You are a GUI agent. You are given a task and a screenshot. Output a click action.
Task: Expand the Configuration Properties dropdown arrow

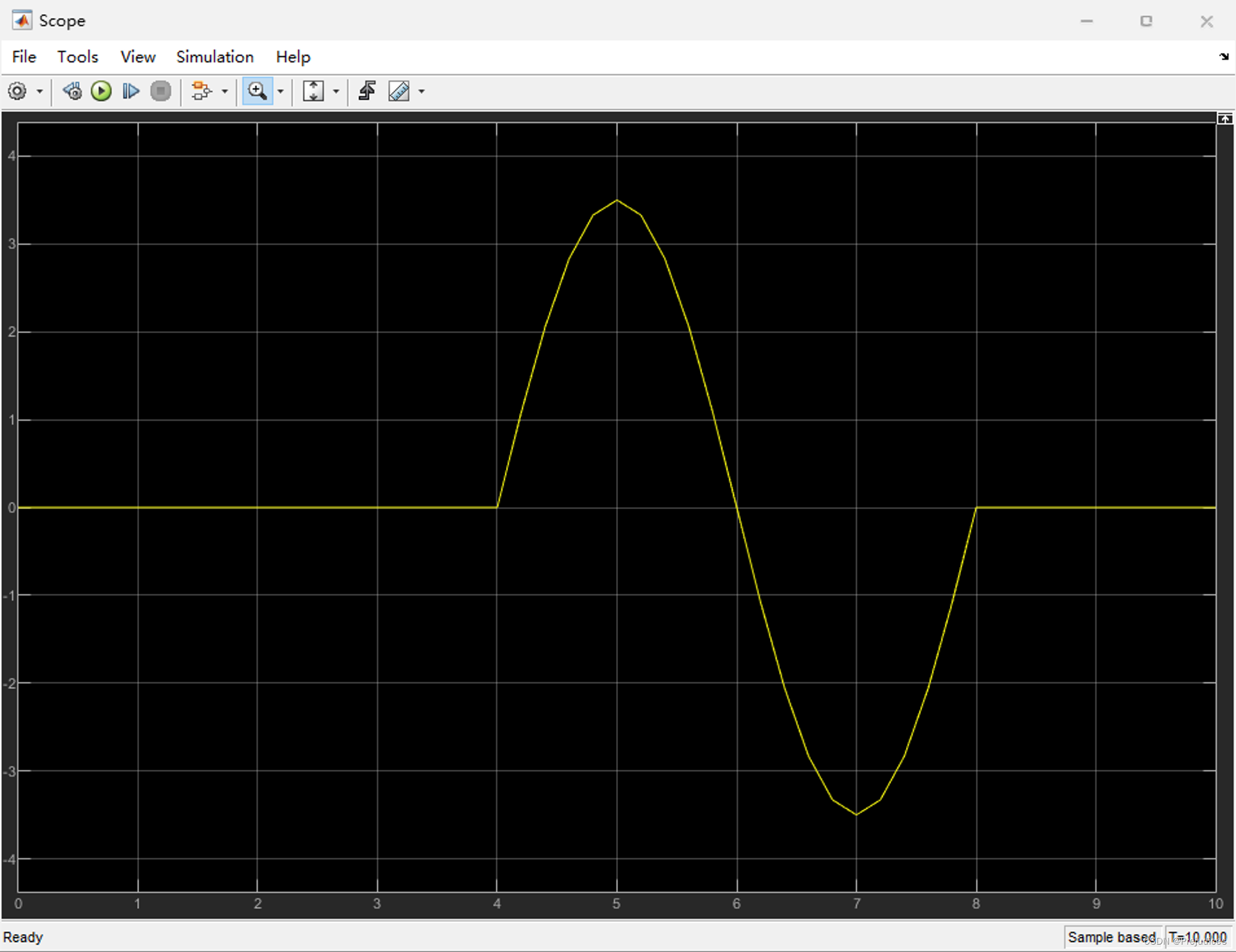[40, 91]
